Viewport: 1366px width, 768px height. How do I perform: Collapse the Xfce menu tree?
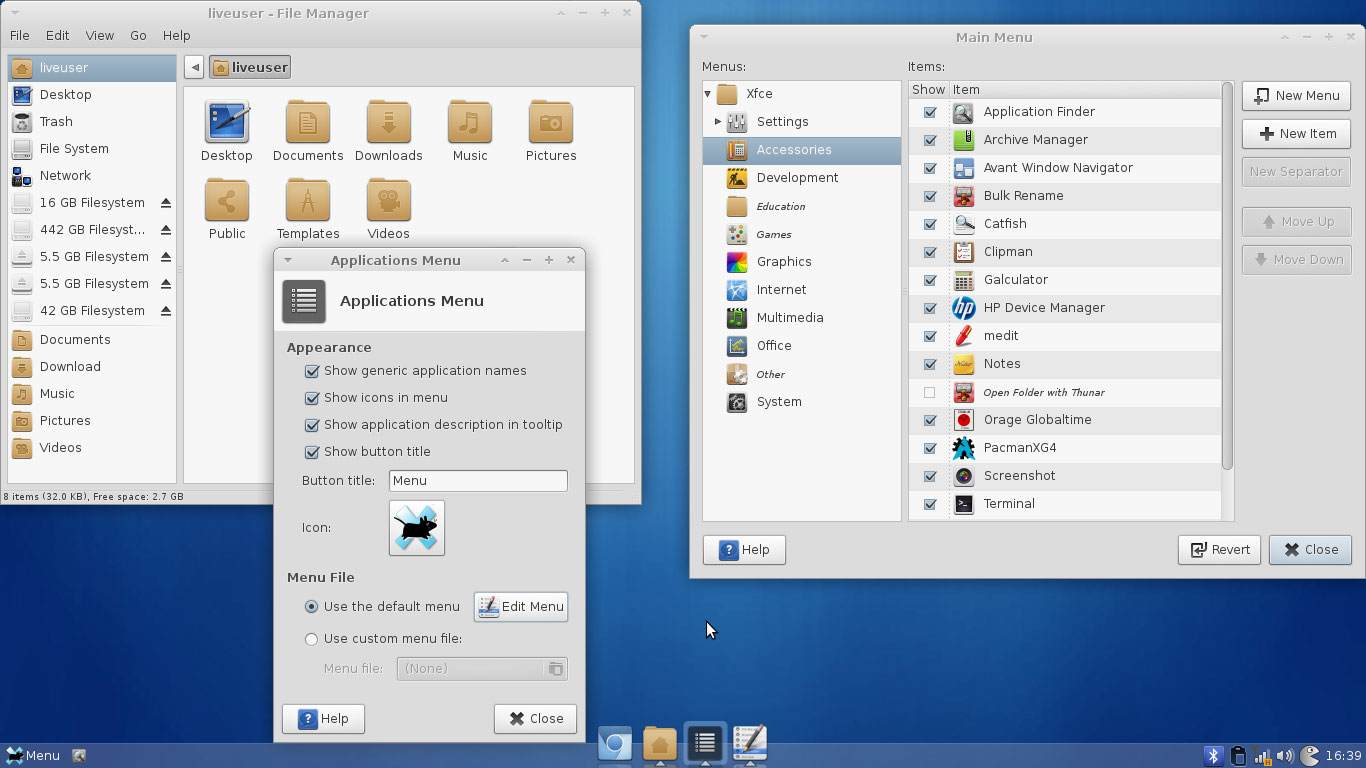(x=708, y=94)
